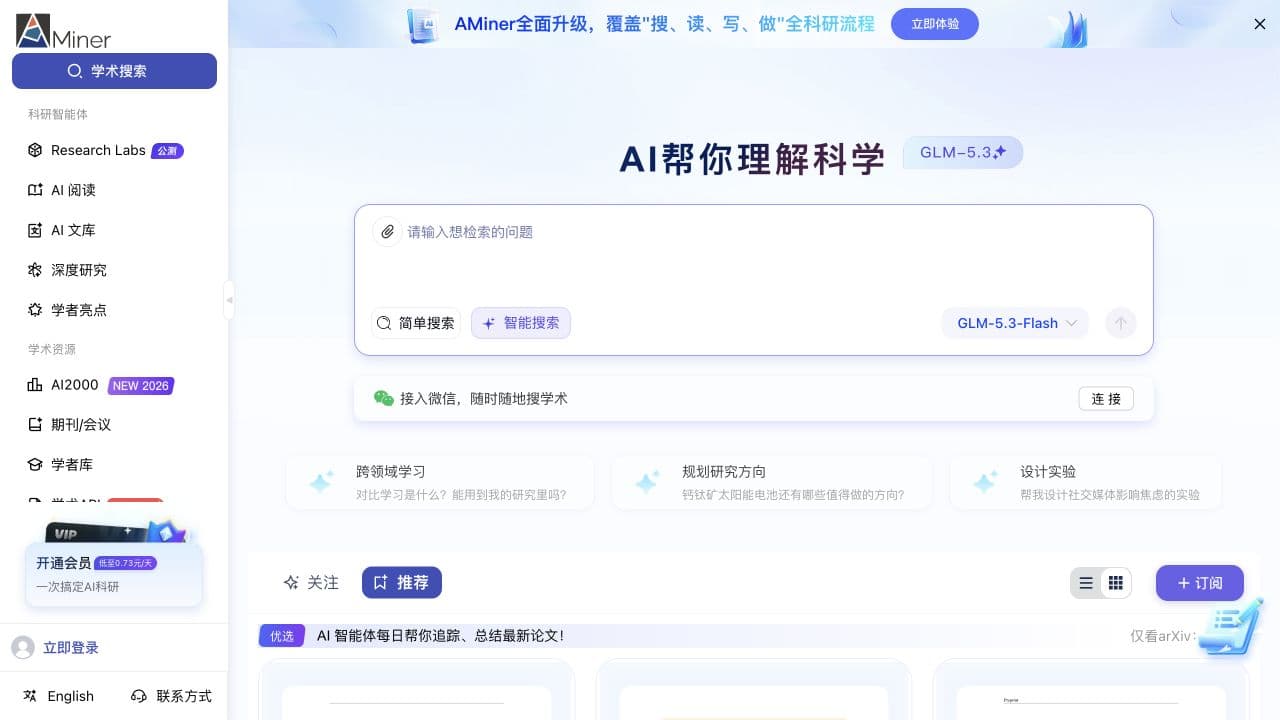Click the 立即体验 banner button

click(935, 24)
